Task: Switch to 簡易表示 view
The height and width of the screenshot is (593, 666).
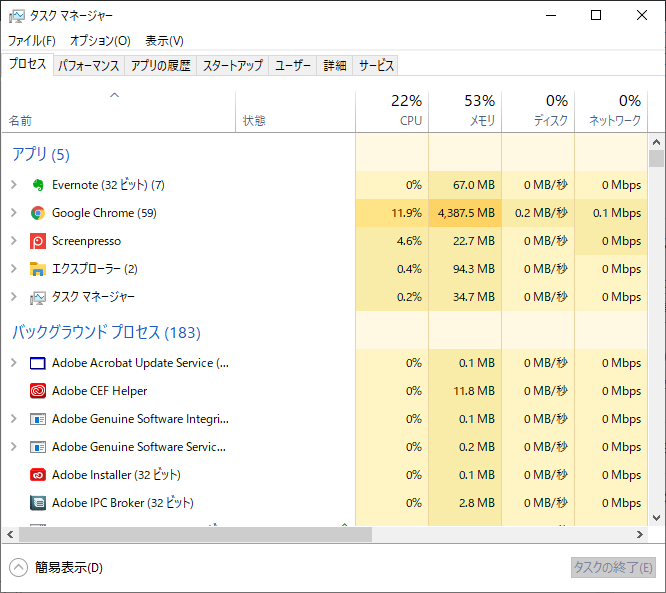Action: coord(56,568)
